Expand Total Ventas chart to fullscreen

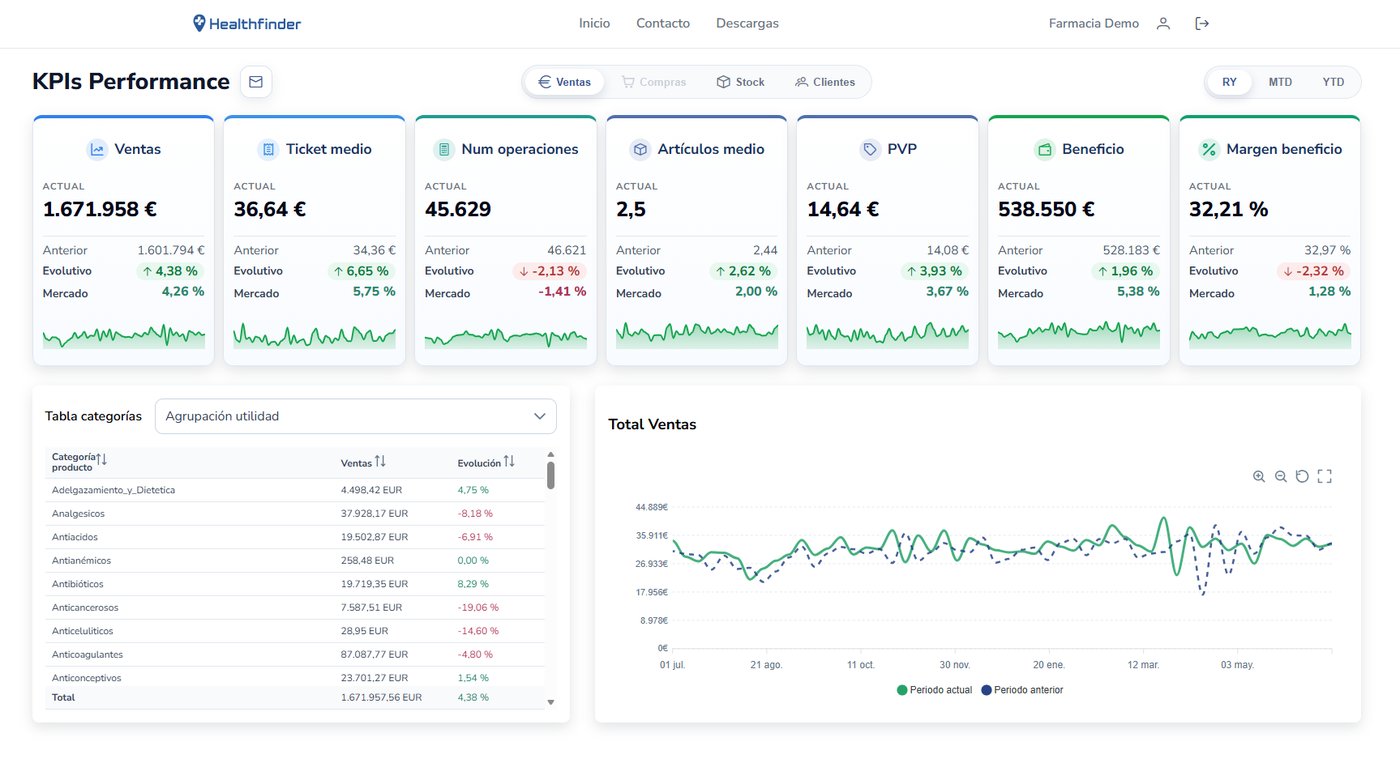coord(1324,476)
